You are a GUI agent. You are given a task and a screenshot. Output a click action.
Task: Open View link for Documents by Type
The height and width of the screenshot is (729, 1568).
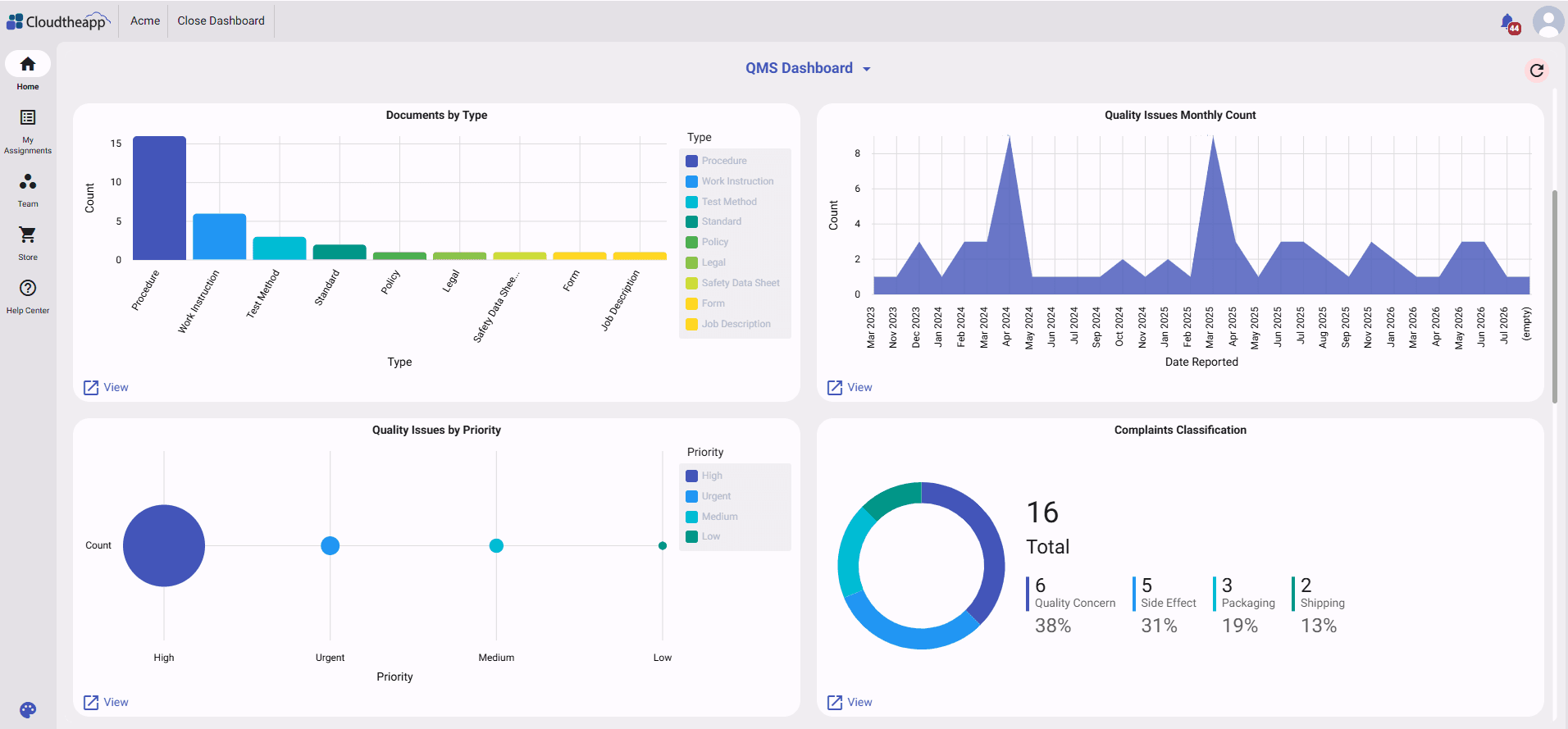coord(116,387)
